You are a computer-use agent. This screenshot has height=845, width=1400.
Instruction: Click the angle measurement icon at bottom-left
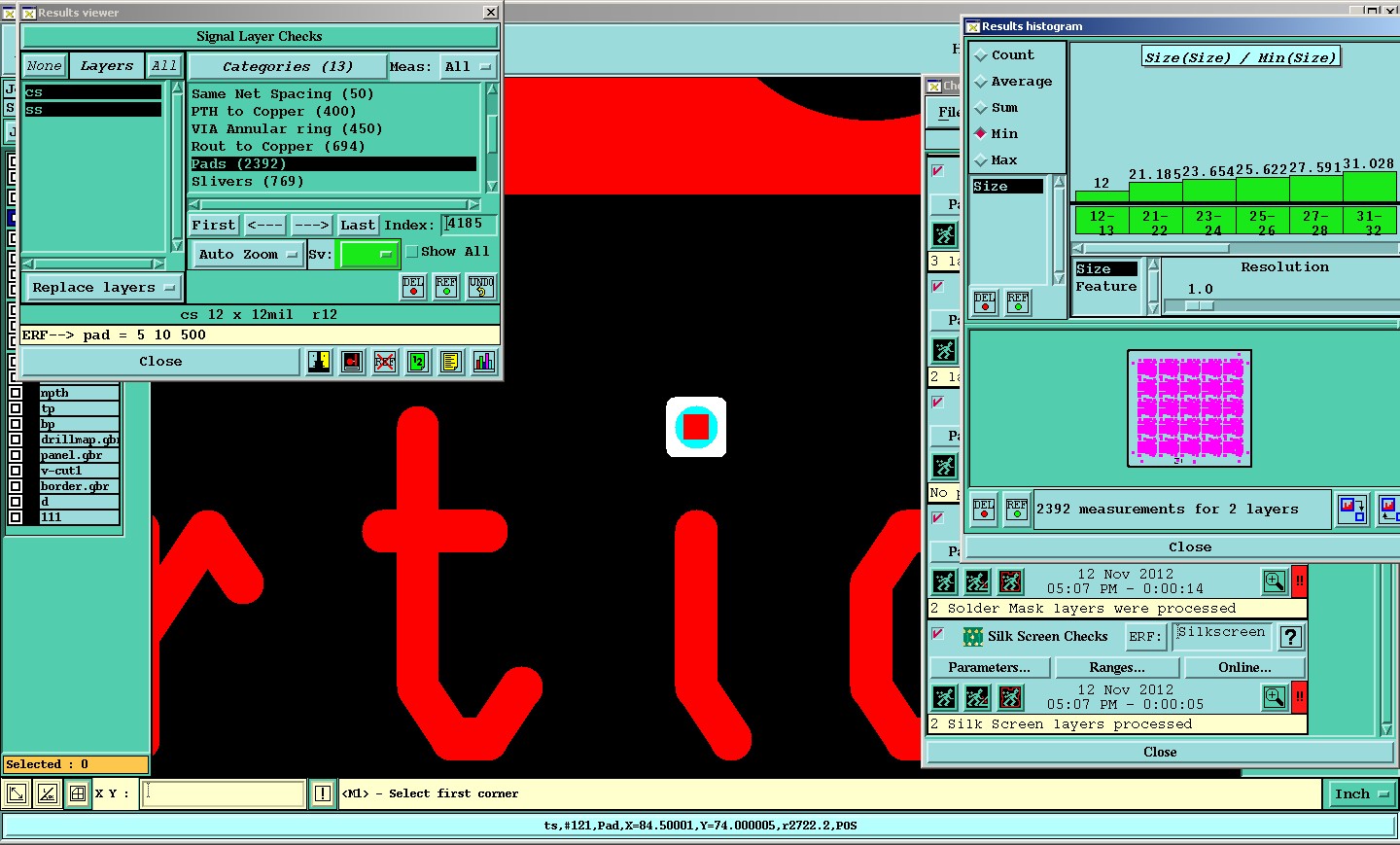point(48,793)
